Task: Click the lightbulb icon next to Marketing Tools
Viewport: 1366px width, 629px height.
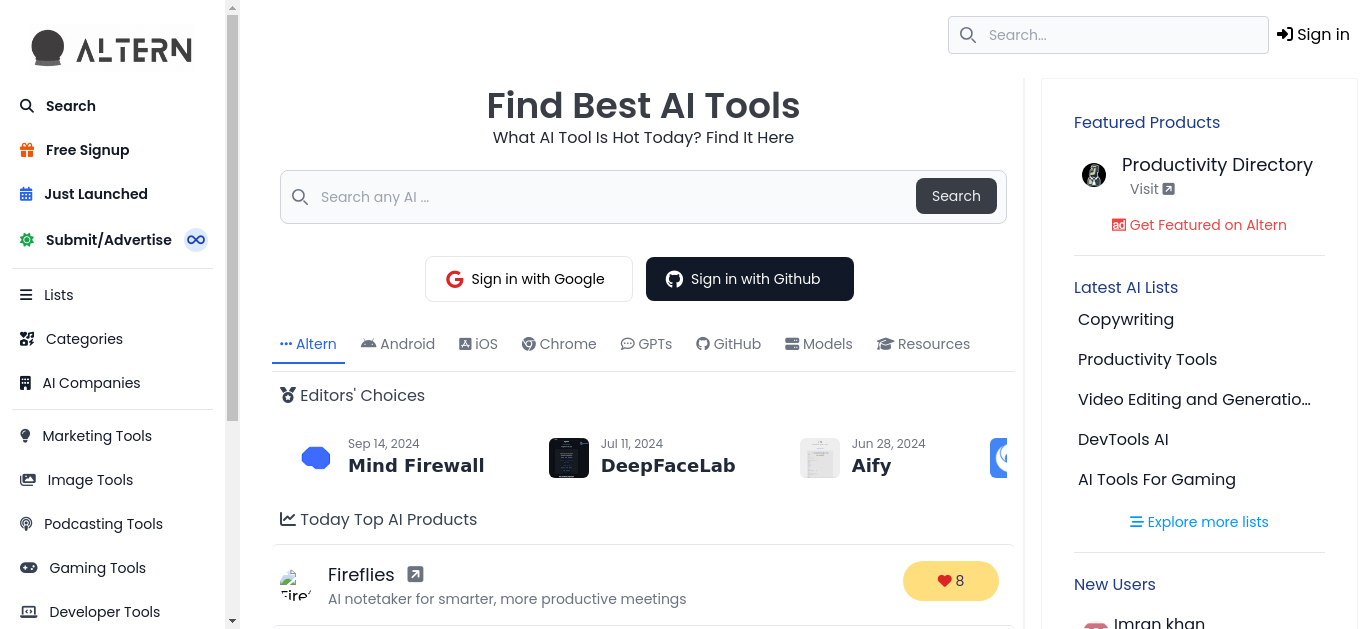Action: coord(26,436)
